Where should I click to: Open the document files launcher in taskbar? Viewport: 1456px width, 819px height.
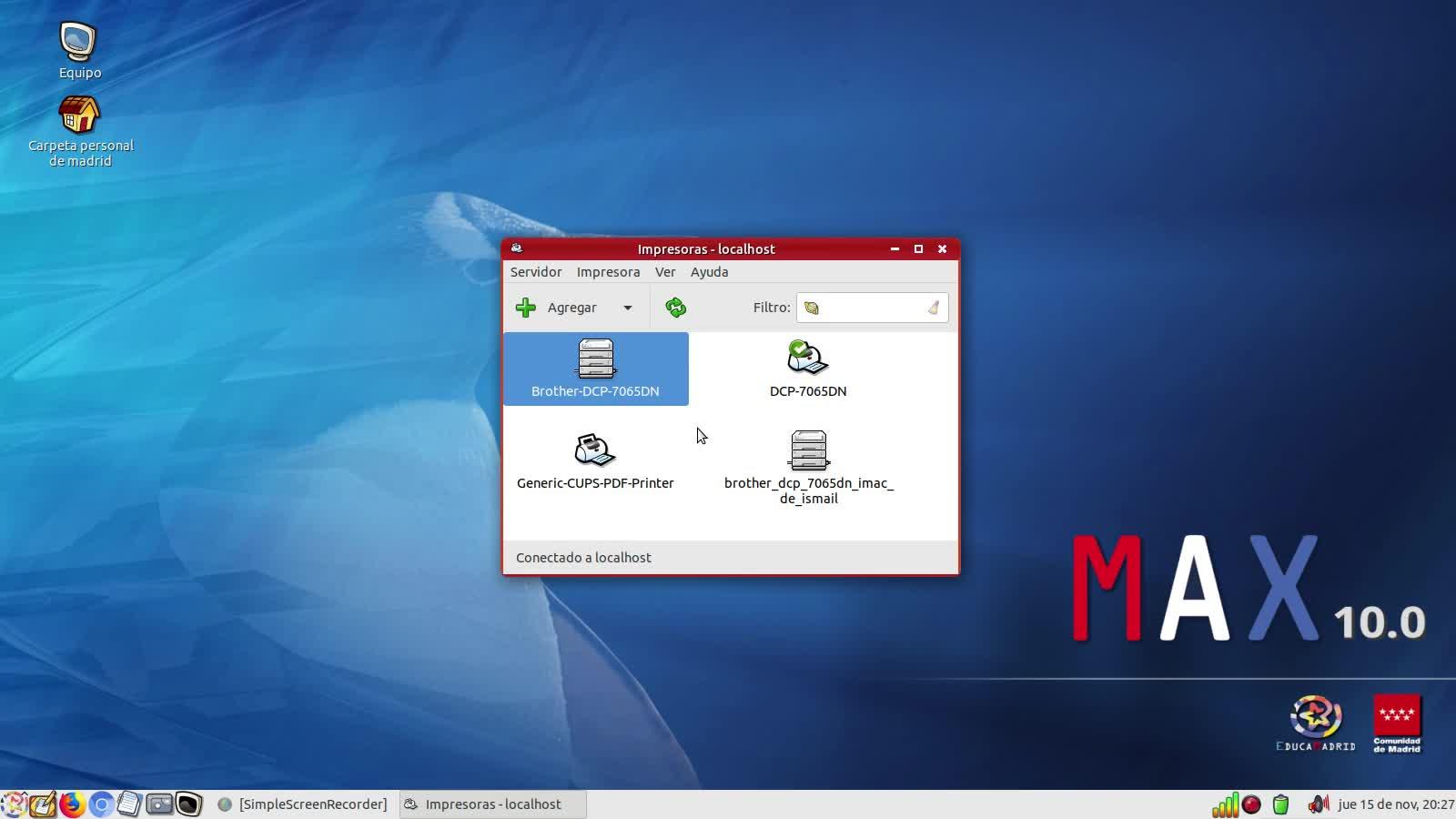[130, 804]
